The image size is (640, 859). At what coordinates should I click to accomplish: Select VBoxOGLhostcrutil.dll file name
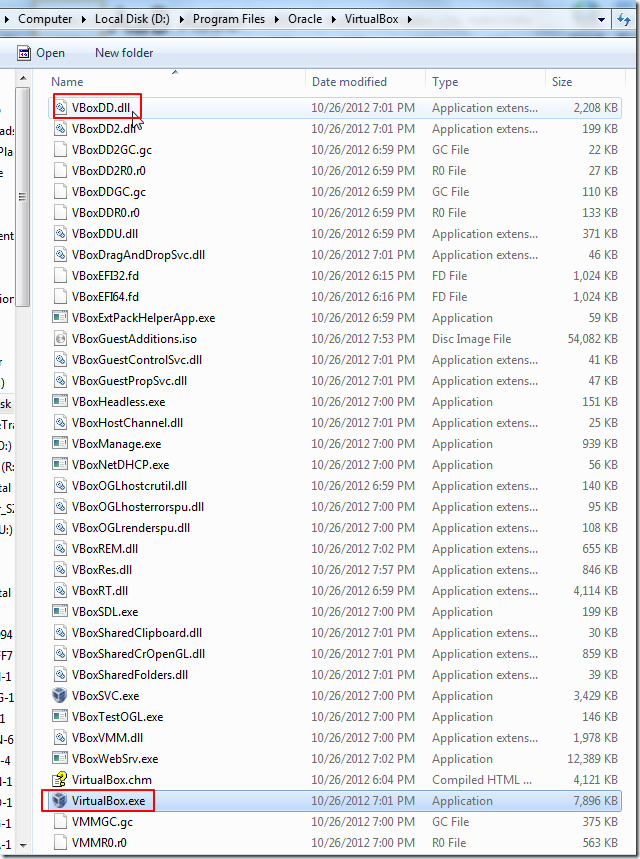[129, 486]
